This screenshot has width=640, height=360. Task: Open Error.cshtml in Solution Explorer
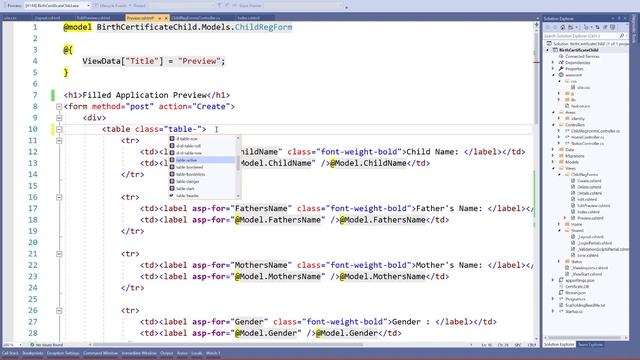coord(588,256)
